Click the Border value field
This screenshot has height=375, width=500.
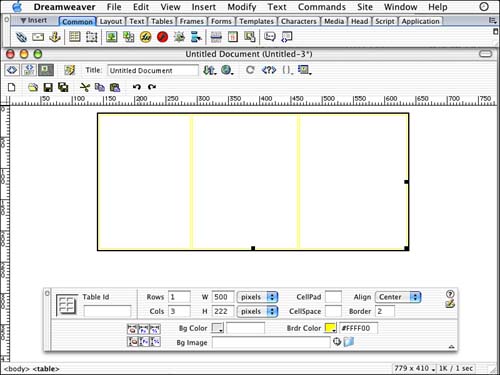coord(385,311)
